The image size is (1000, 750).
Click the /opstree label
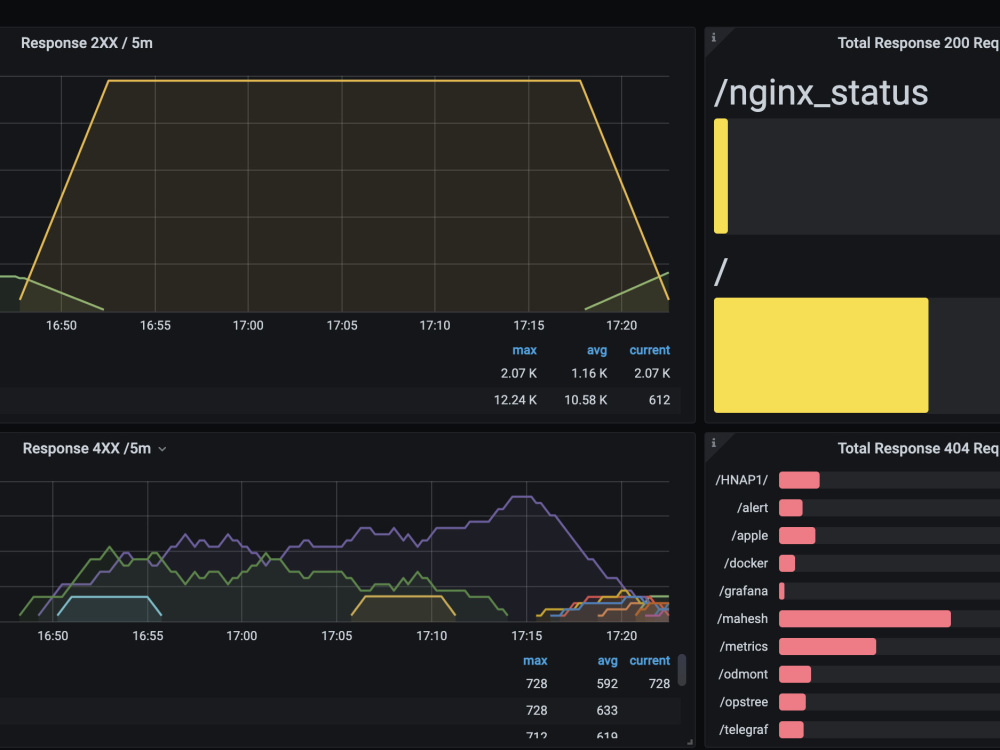744,702
